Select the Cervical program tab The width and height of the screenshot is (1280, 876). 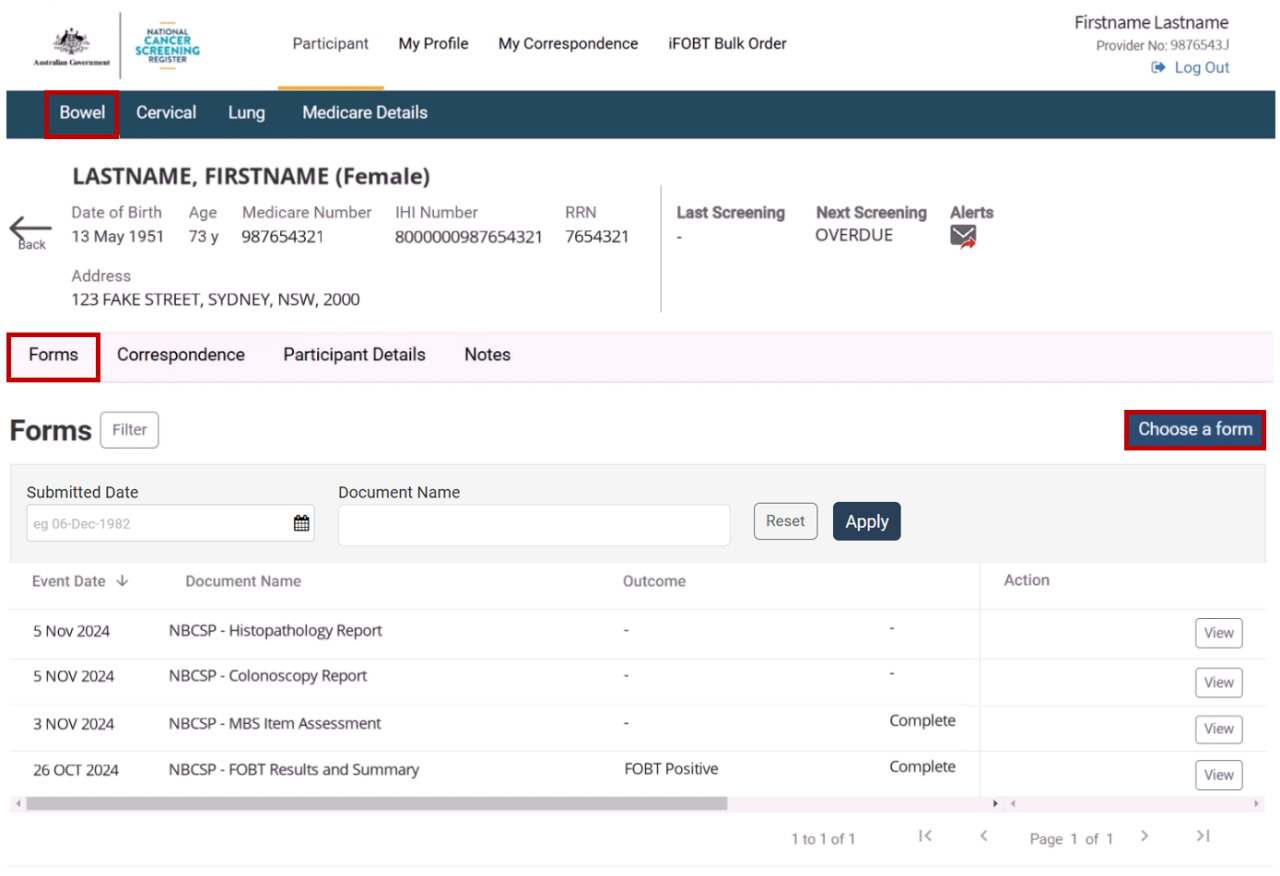(x=166, y=113)
